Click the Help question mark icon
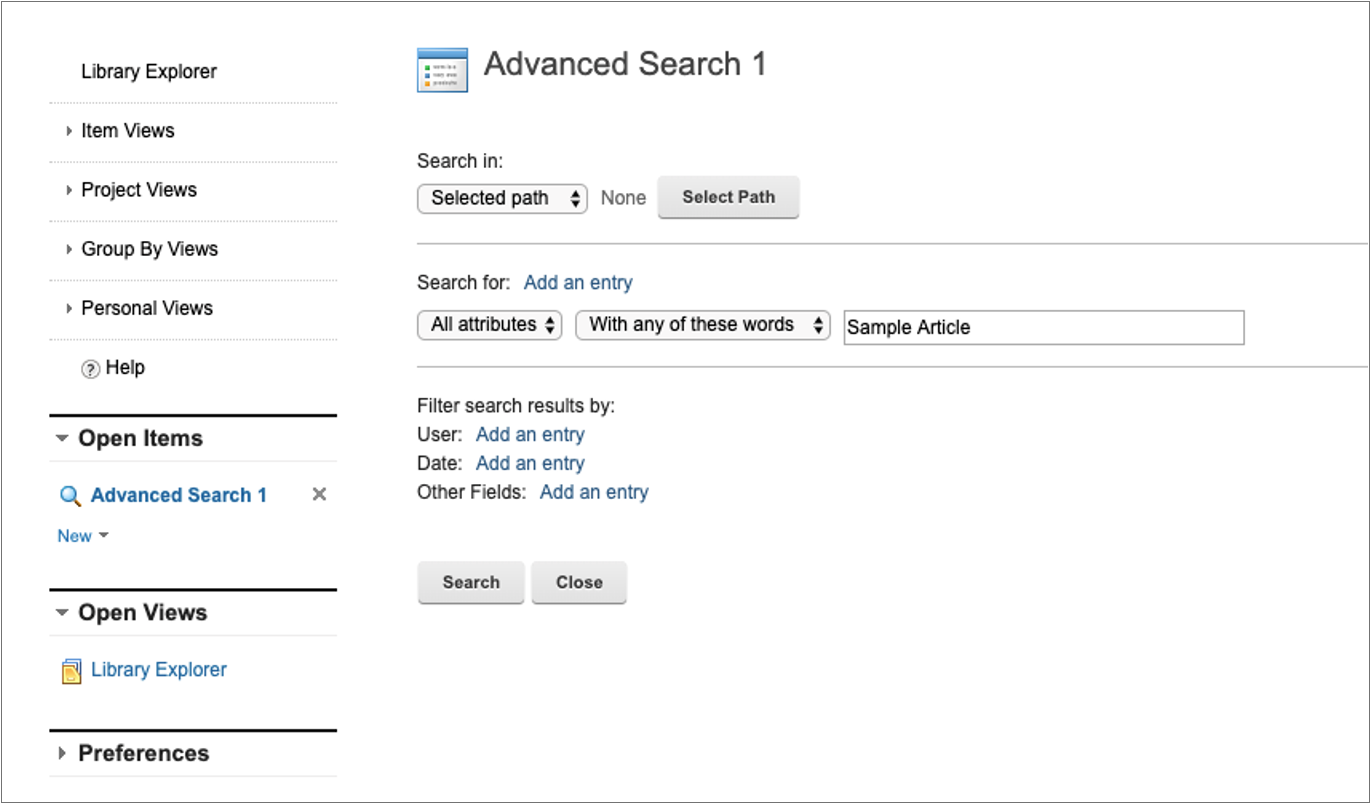 [90, 369]
